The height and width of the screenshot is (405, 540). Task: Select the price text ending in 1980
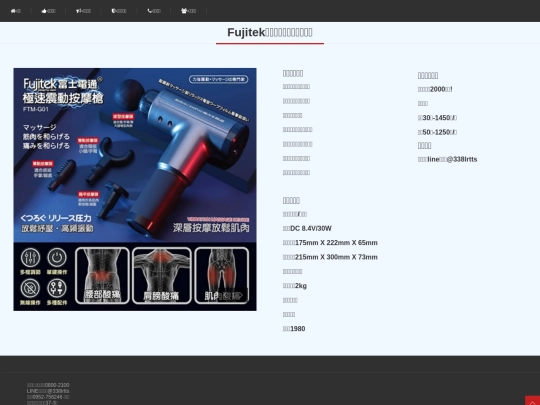point(294,329)
